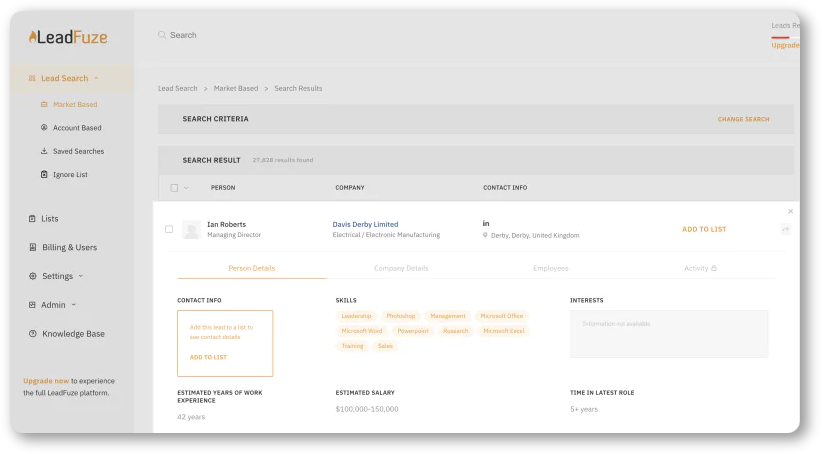Viewport: 822px width, 454px height.
Task: Click Lead Search in the breadcrumb
Action: [x=178, y=88]
